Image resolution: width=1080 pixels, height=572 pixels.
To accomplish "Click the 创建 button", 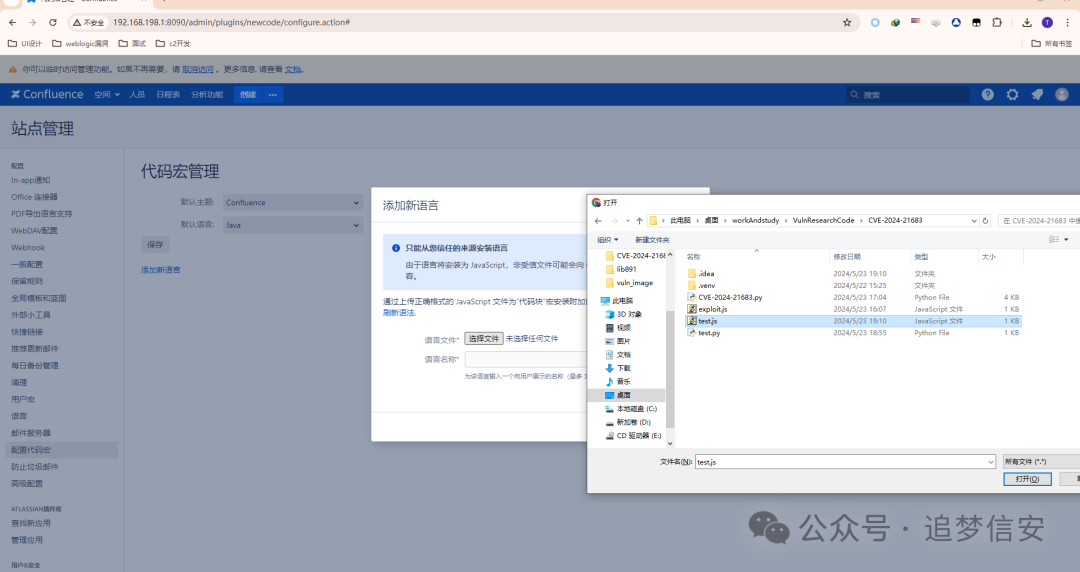I will coord(248,94).
